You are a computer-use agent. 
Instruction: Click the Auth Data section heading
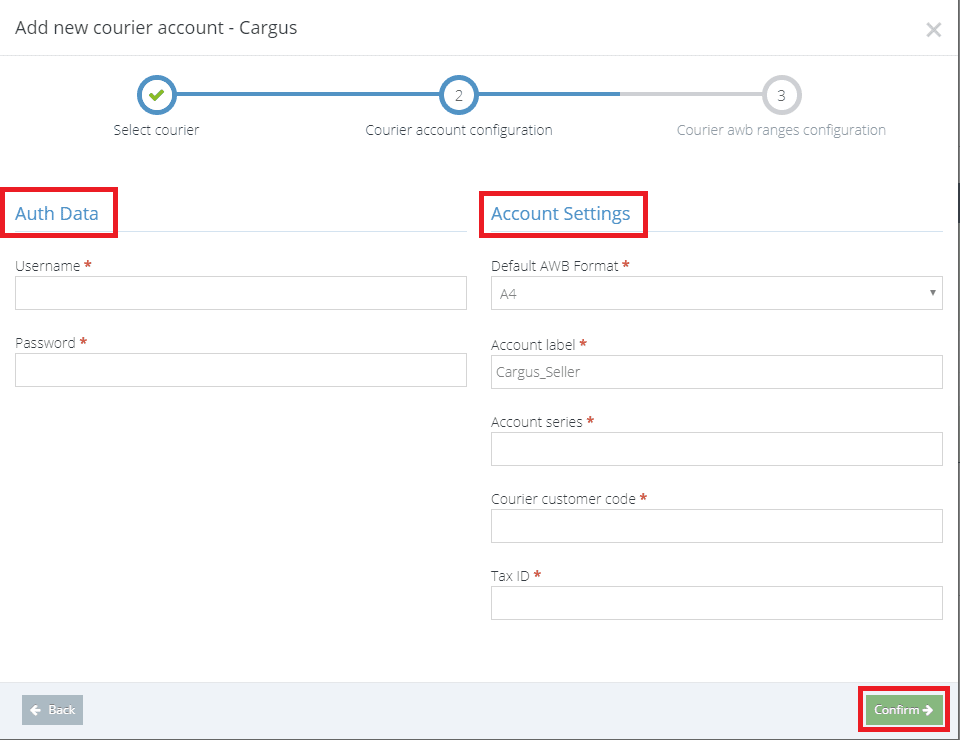pos(57,214)
